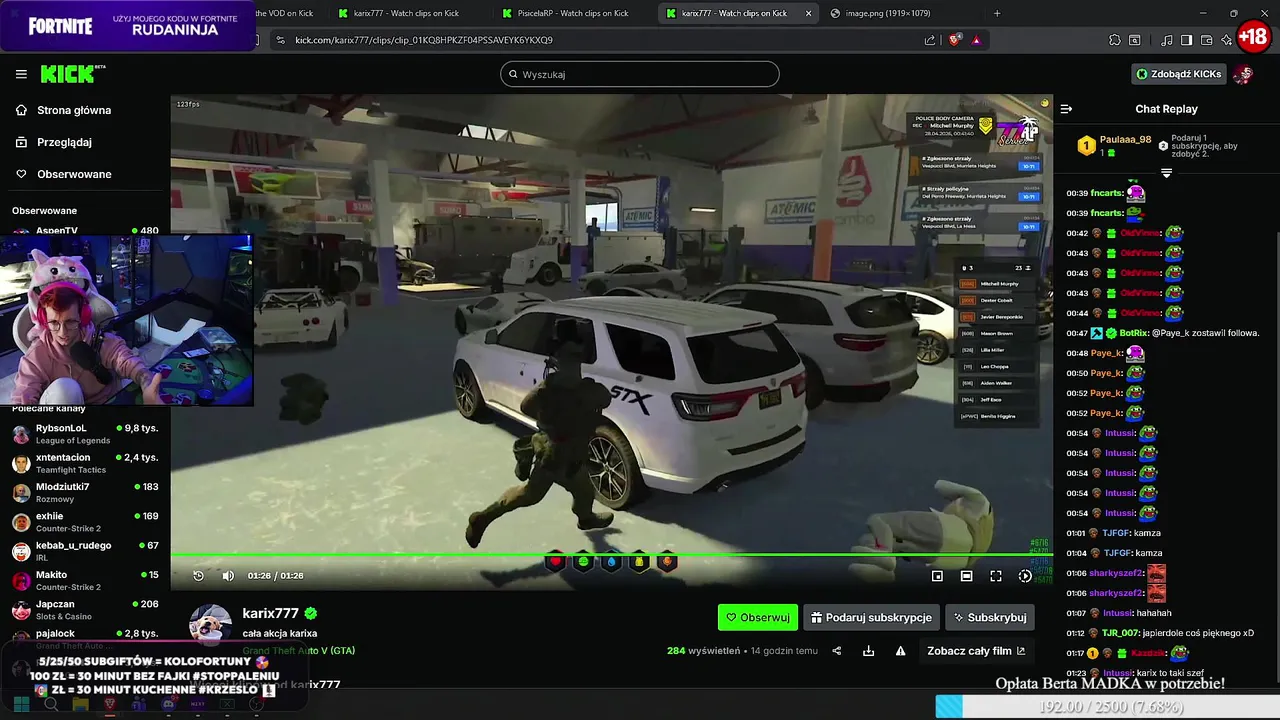1280x720 pixels.
Task: Open xntentacion recommended channel
Action: coord(85,463)
